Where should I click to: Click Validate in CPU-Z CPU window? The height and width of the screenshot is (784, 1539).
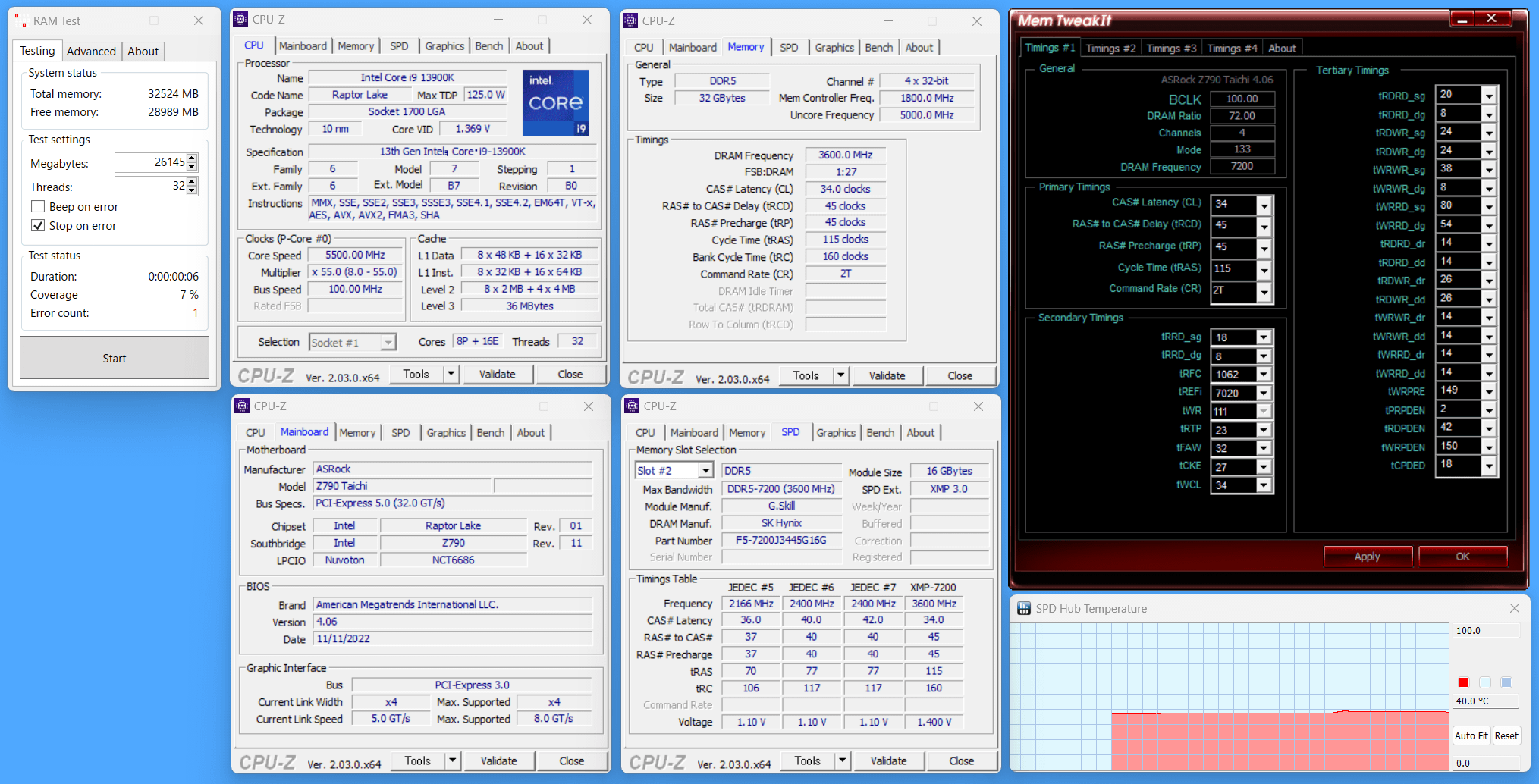(497, 374)
